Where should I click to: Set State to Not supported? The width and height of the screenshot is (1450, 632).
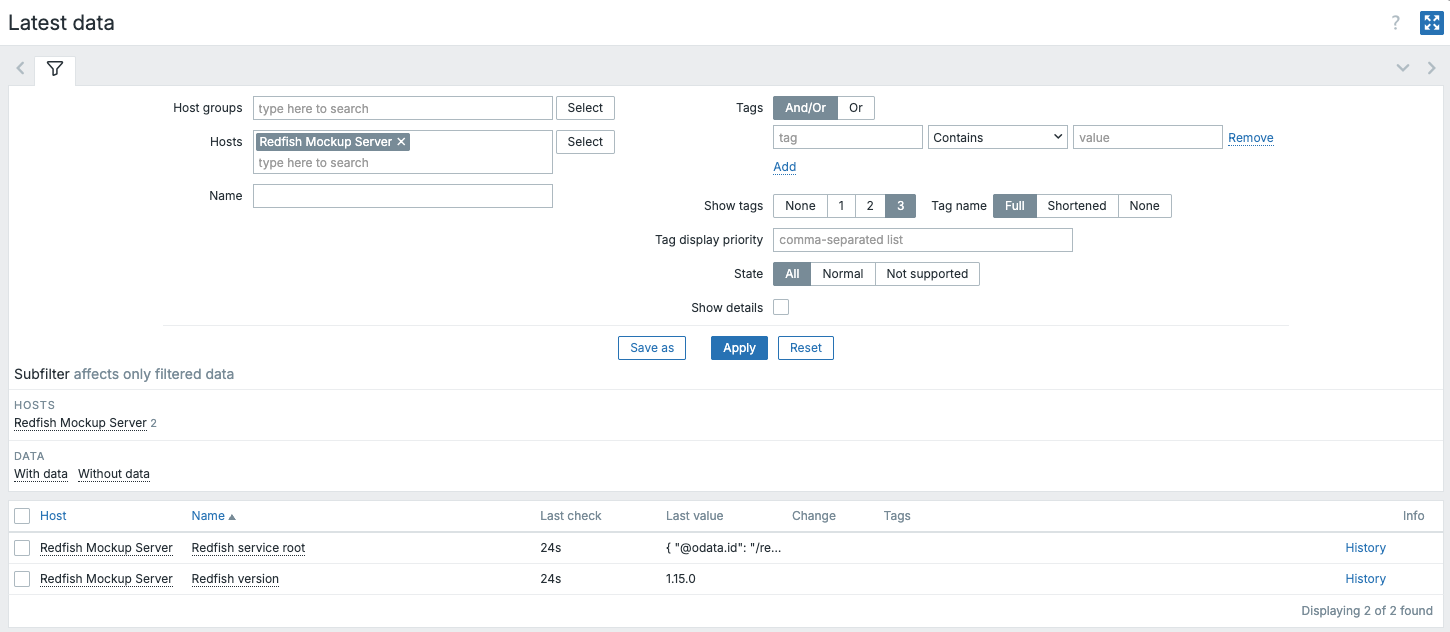(926, 274)
